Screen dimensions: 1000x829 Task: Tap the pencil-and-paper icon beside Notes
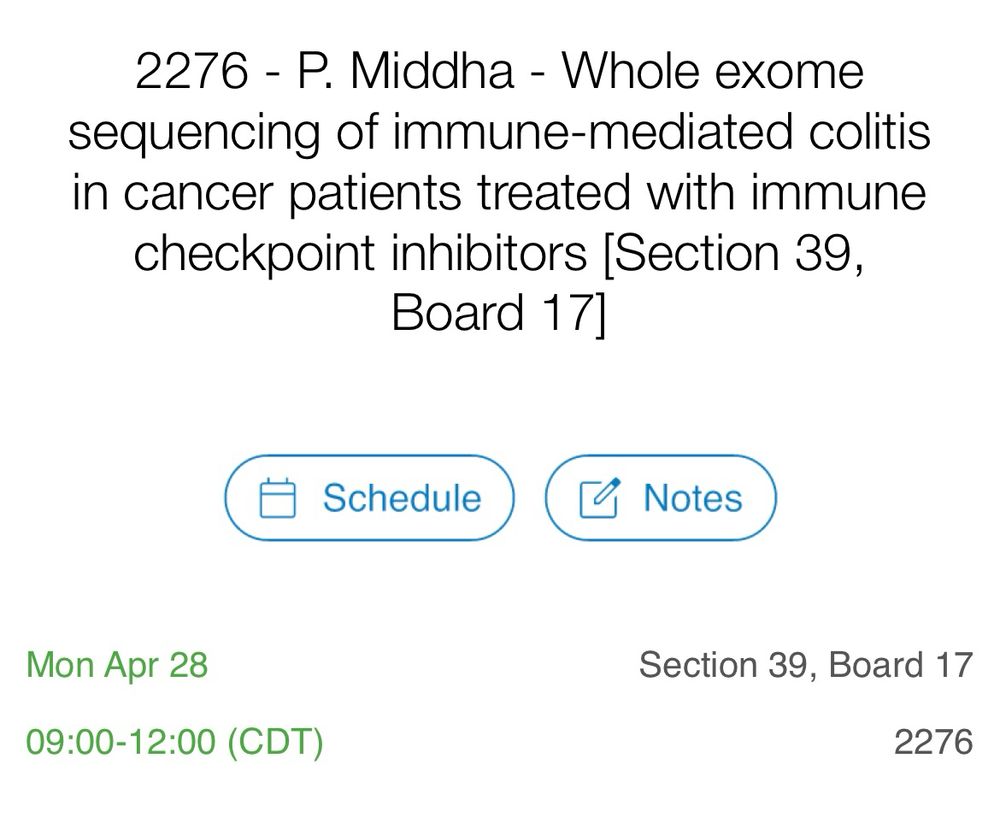click(599, 497)
